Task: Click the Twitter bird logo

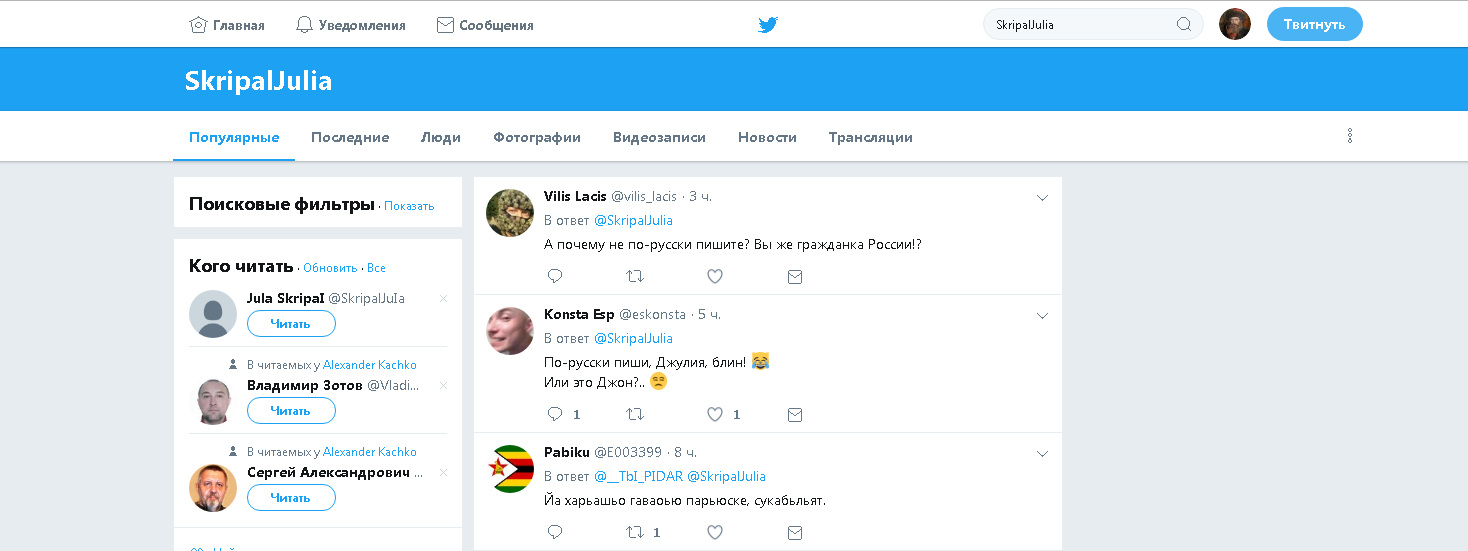Action: [x=767, y=25]
